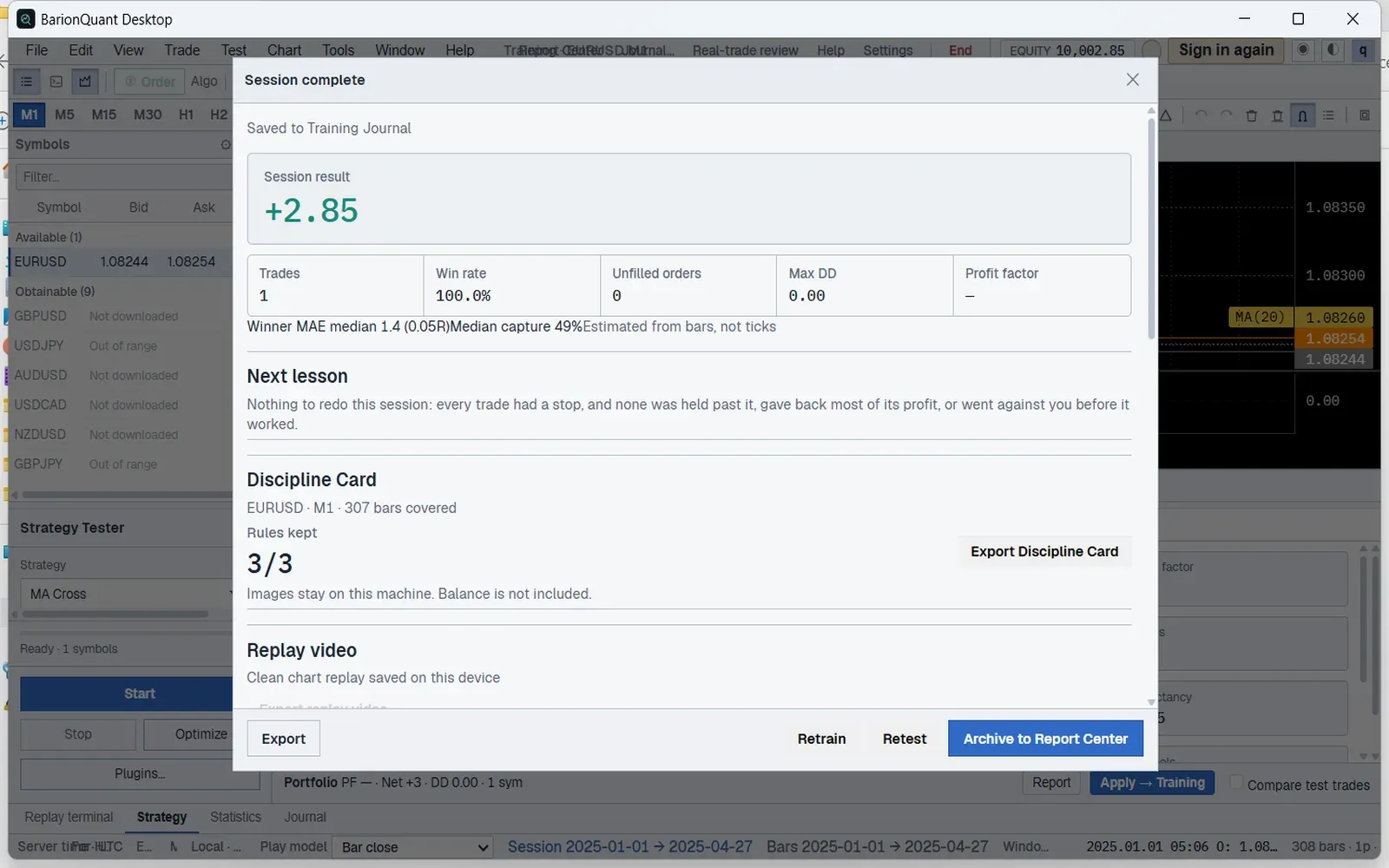Open the q user account avatar
The height and width of the screenshot is (868, 1389).
coord(1363,50)
